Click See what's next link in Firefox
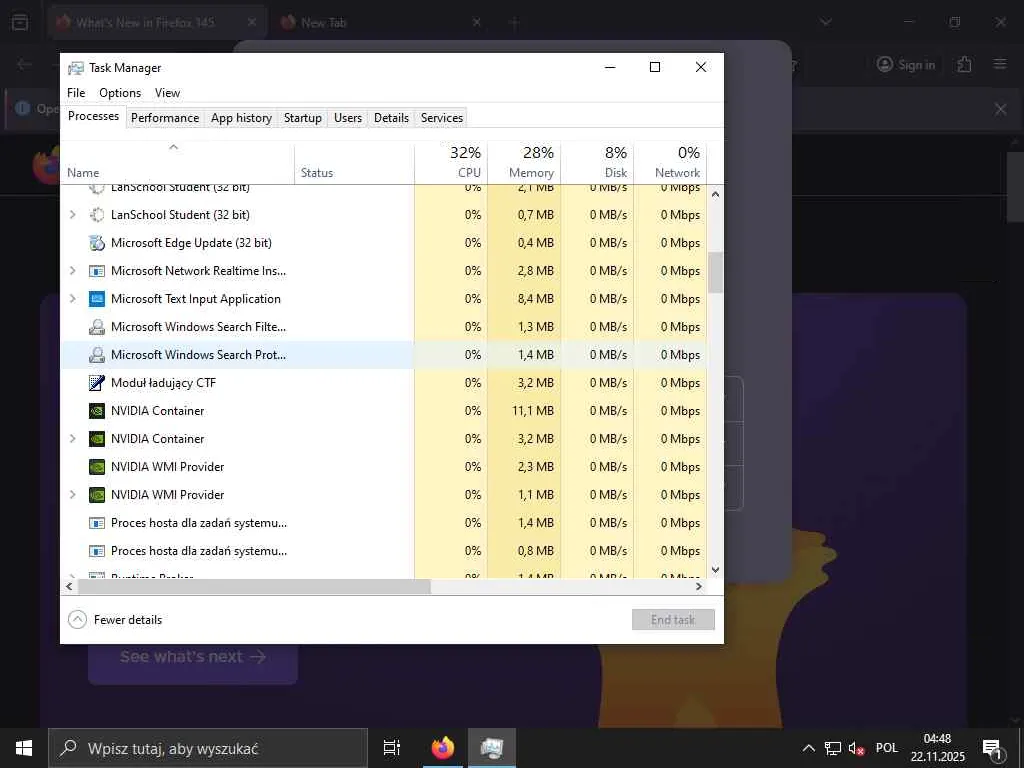The image size is (1024, 768). 193,657
